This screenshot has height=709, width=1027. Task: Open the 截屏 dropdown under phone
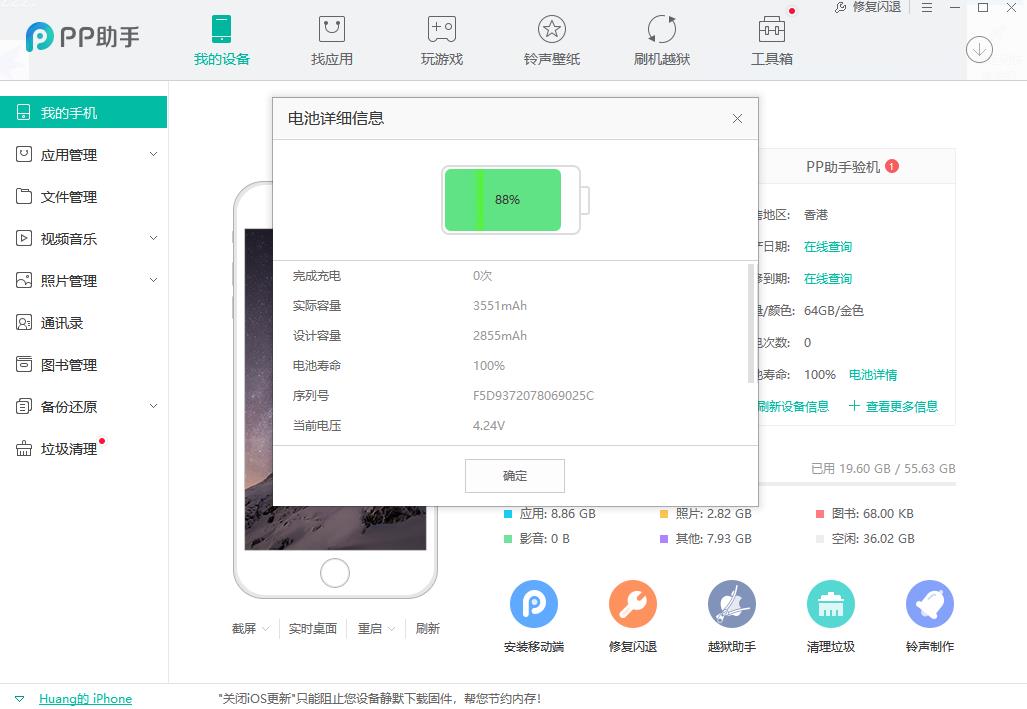250,629
